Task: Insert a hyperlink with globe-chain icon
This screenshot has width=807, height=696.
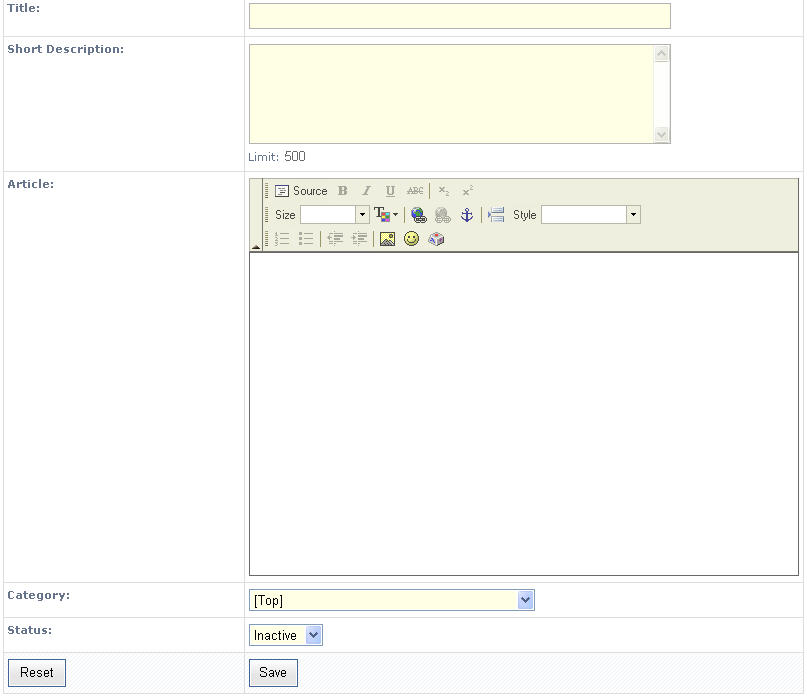Action: tap(418, 215)
